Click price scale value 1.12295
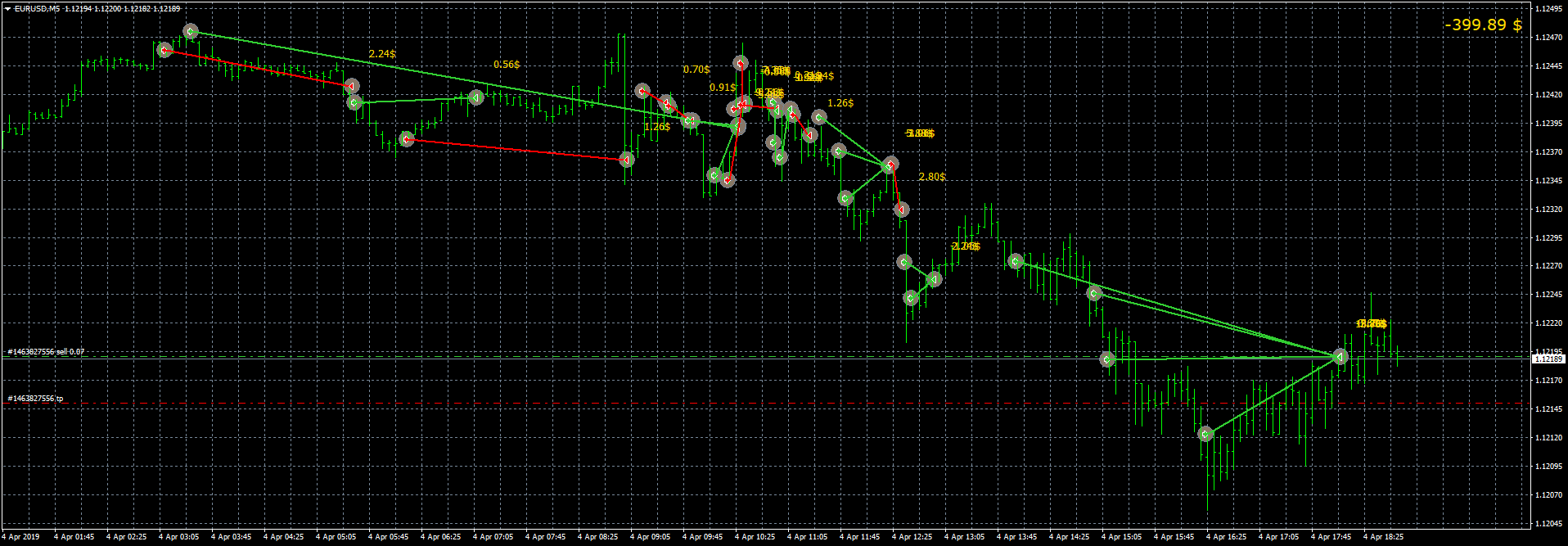 (x=1548, y=238)
